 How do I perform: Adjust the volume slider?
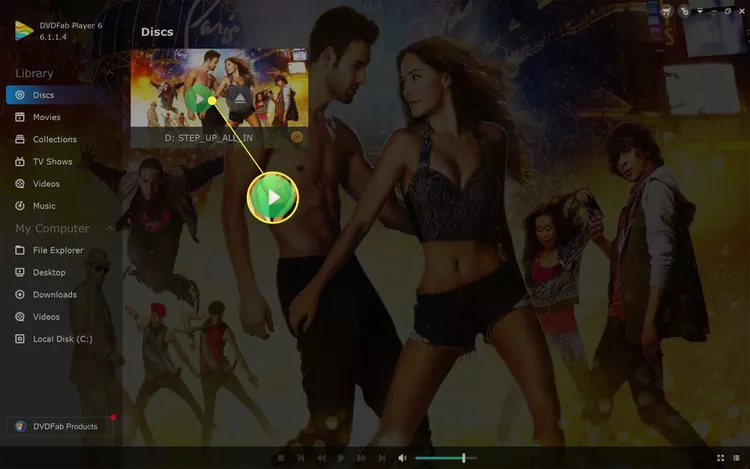446,458
